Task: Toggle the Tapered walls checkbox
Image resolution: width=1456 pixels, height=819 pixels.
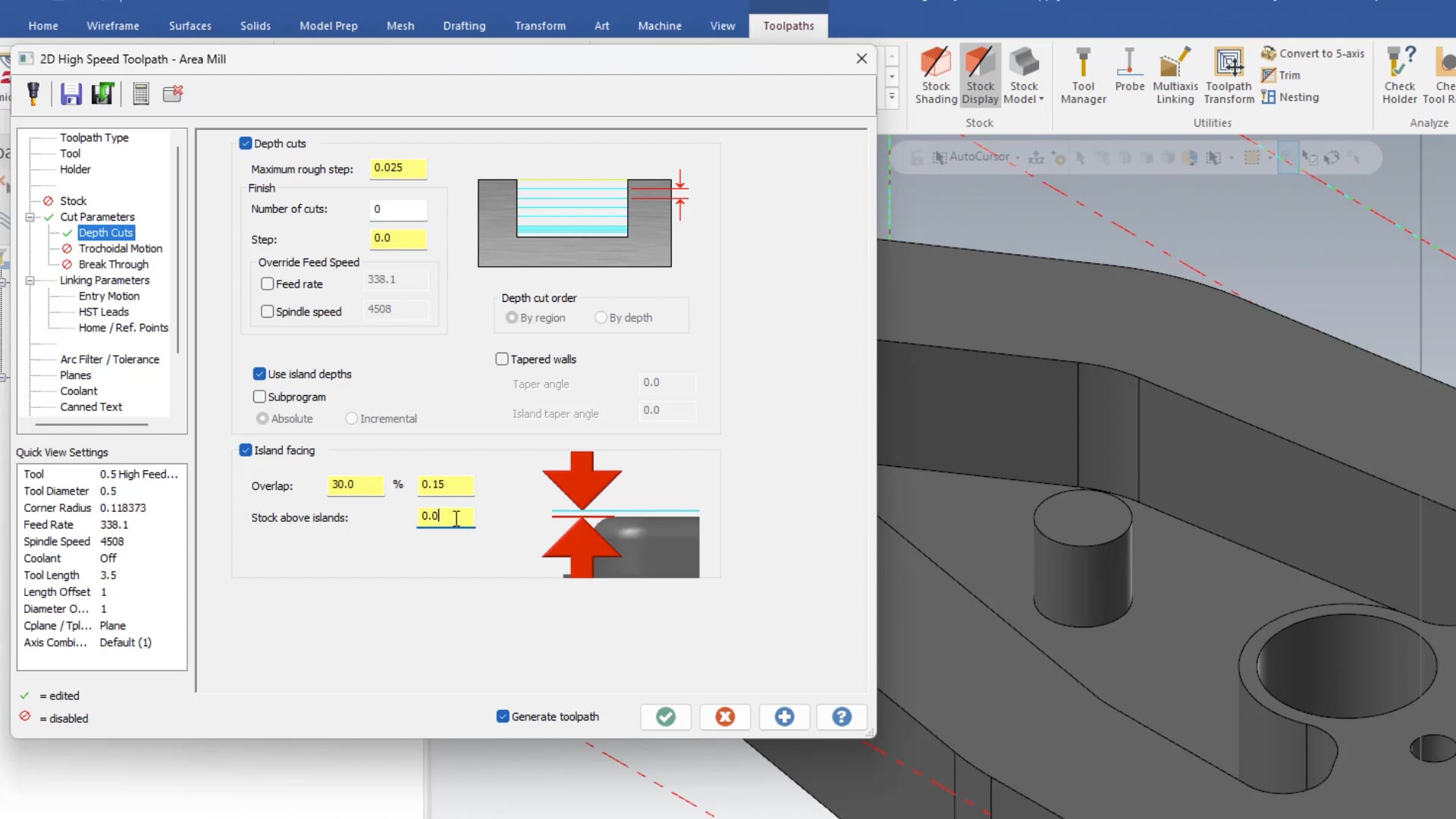Action: (x=501, y=358)
